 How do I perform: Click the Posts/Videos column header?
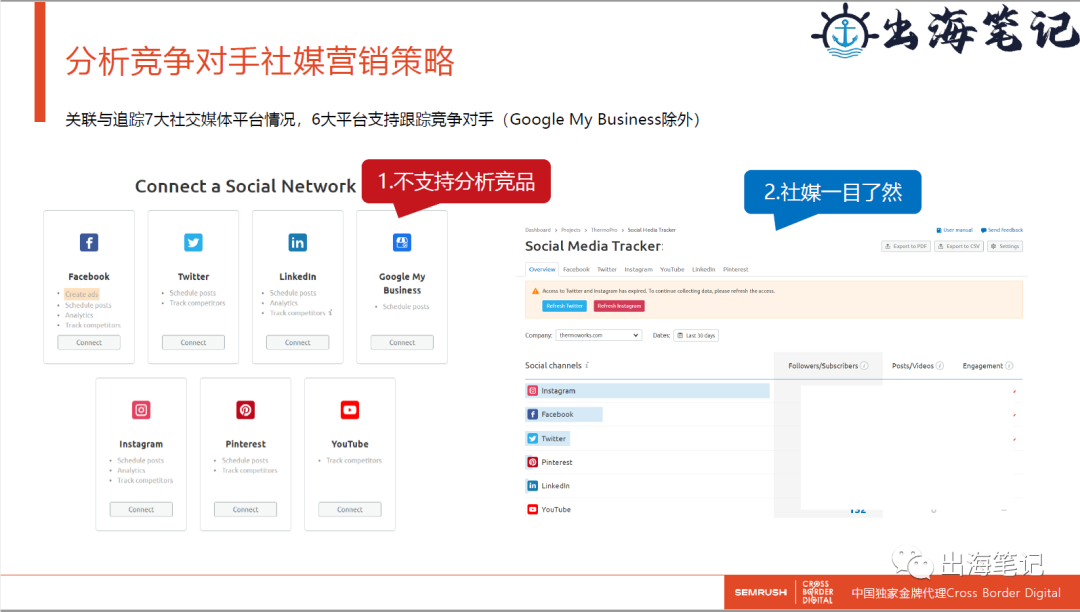913,366
